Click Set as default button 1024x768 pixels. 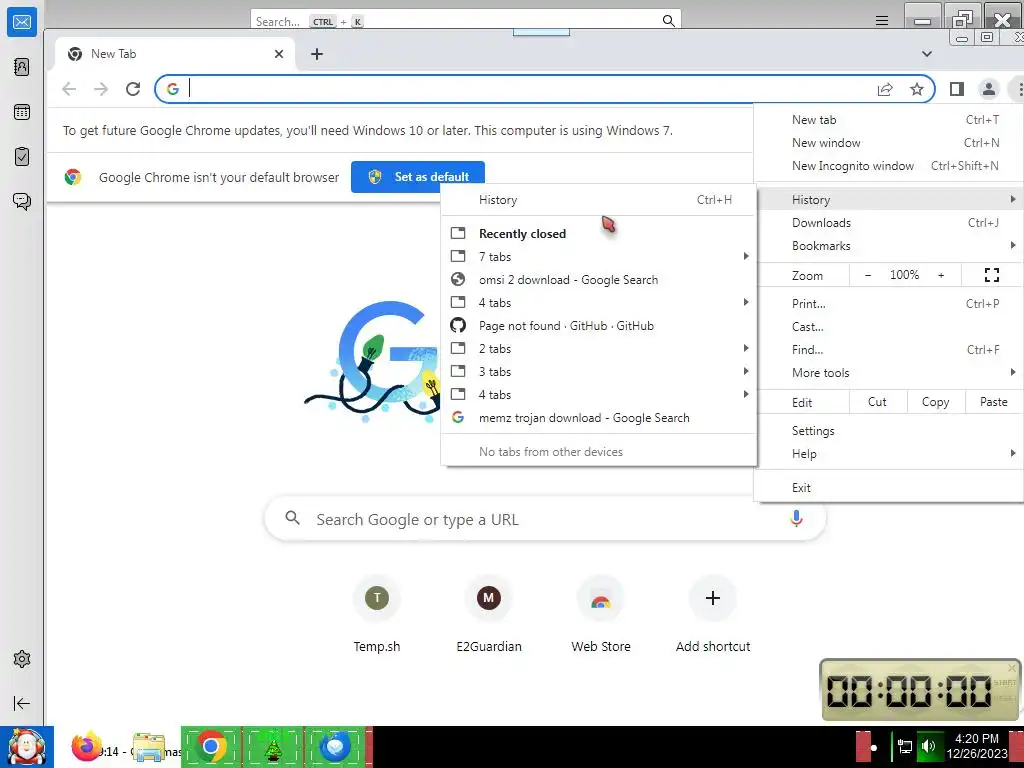[418, 177]
